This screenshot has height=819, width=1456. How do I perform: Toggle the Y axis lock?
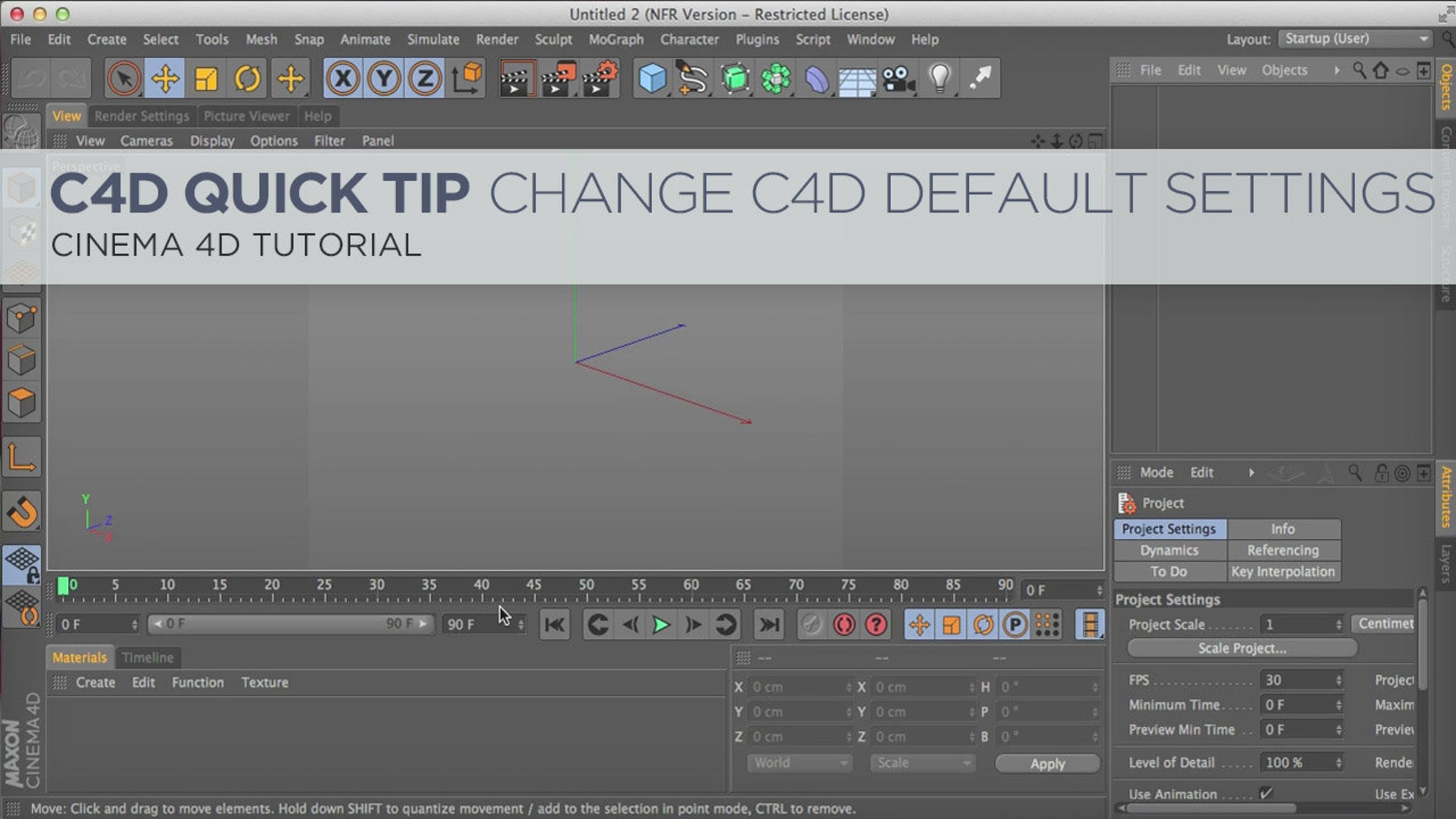click(x=384, y=78)
